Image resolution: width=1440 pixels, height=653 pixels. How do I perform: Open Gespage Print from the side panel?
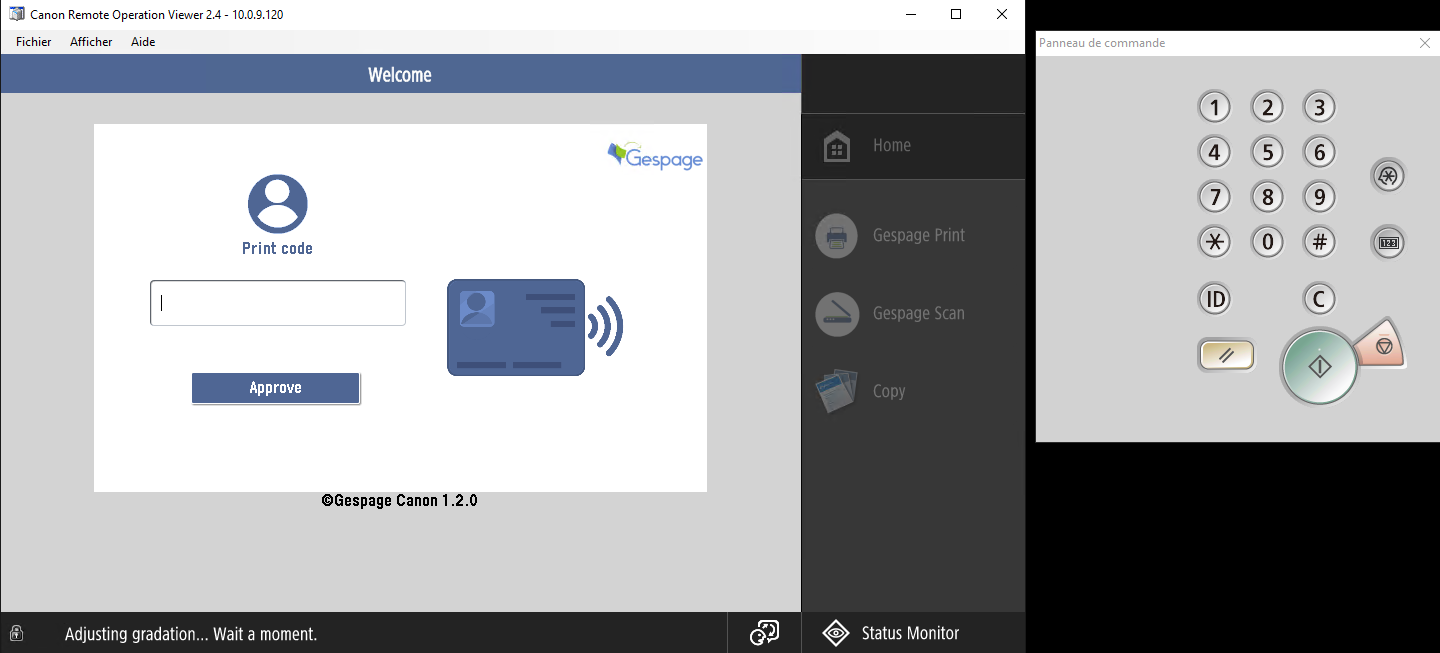(914, 236)
